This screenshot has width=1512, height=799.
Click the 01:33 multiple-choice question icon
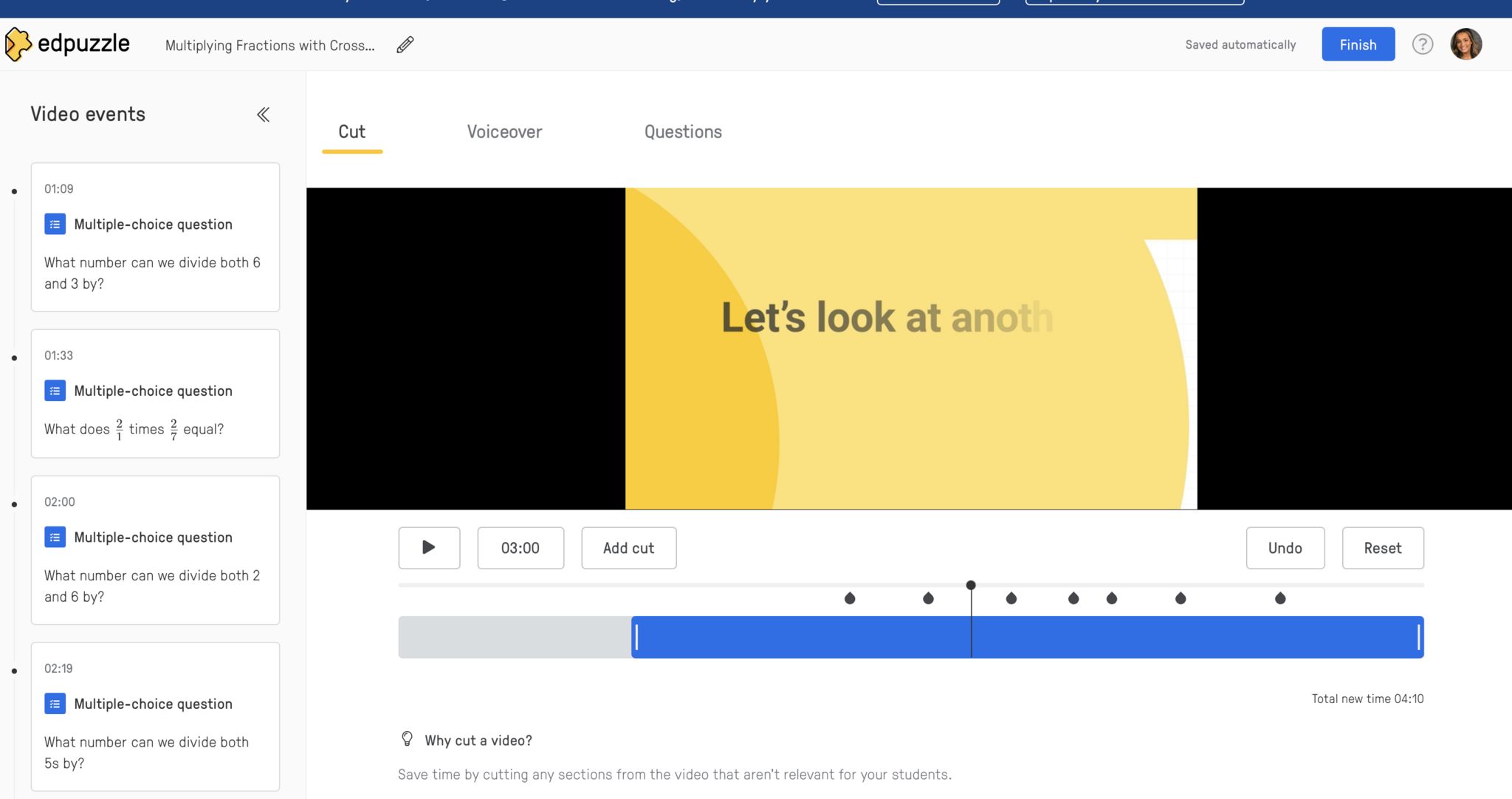(55, 391)
